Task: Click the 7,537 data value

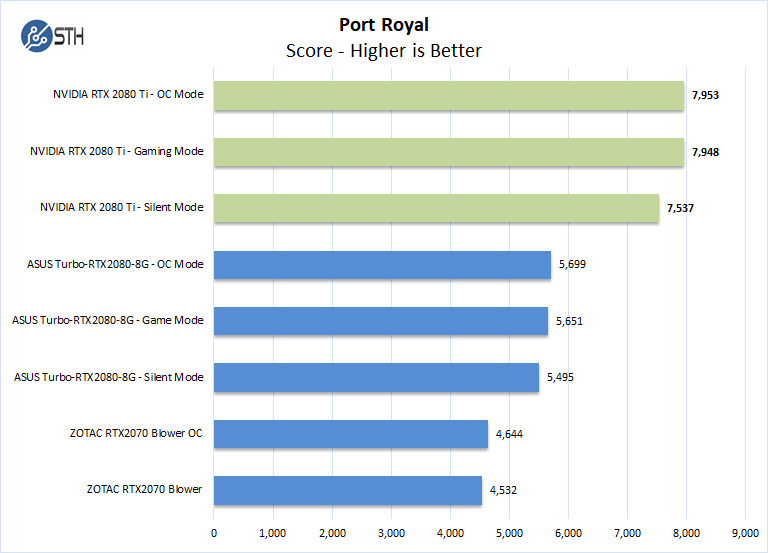Action: (x=680, y=208)
